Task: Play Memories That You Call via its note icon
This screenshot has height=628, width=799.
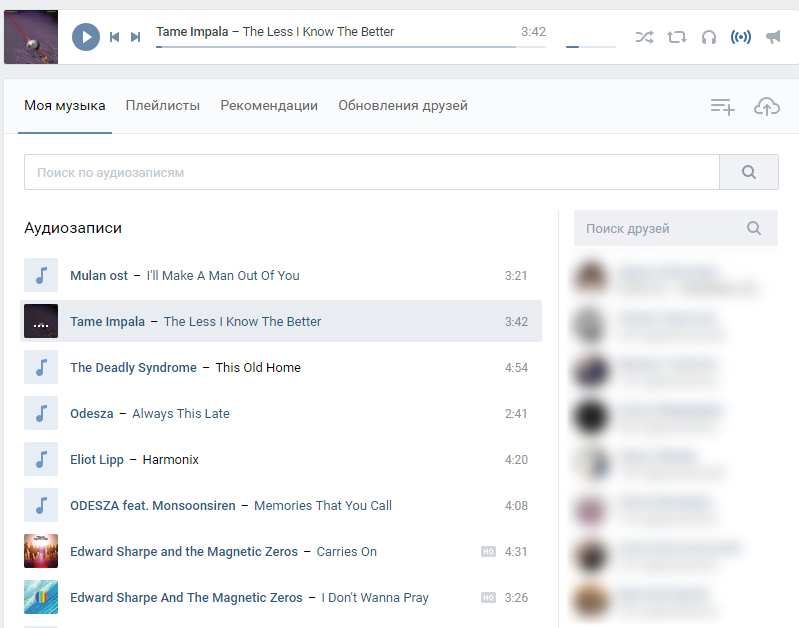Action: tap(41, 505)
